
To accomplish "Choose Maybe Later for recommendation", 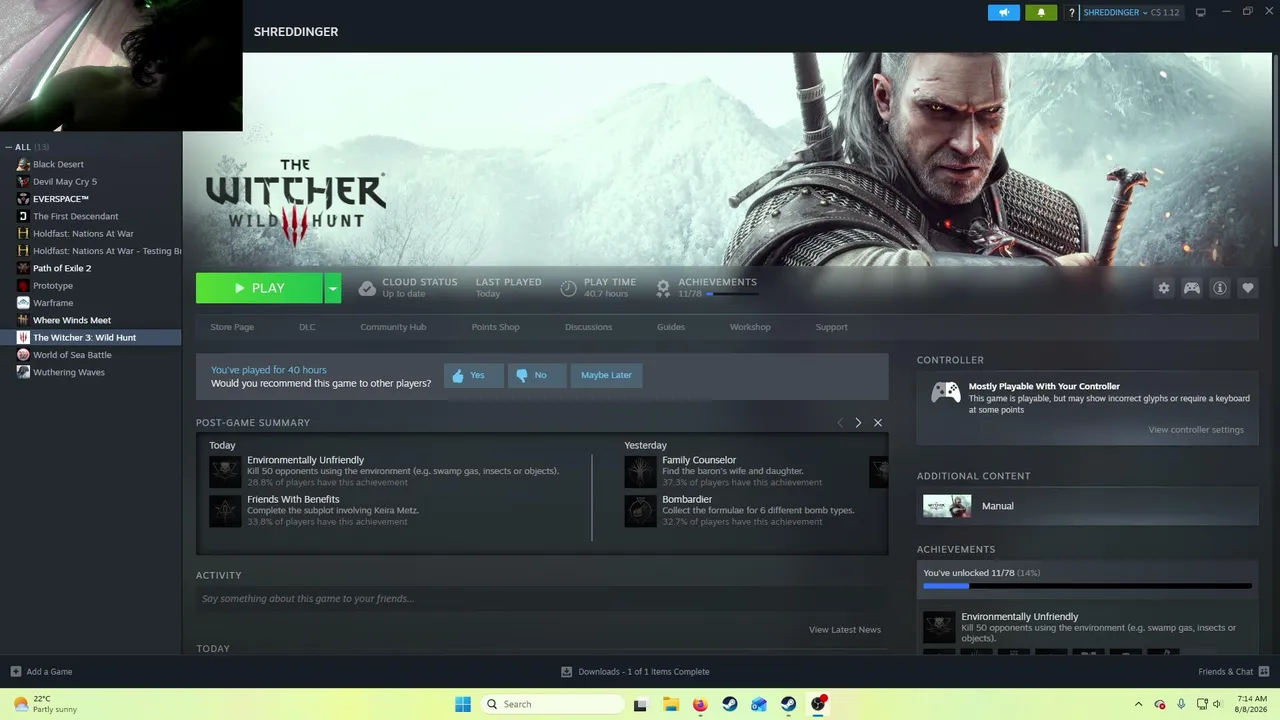I will [607, 375].
